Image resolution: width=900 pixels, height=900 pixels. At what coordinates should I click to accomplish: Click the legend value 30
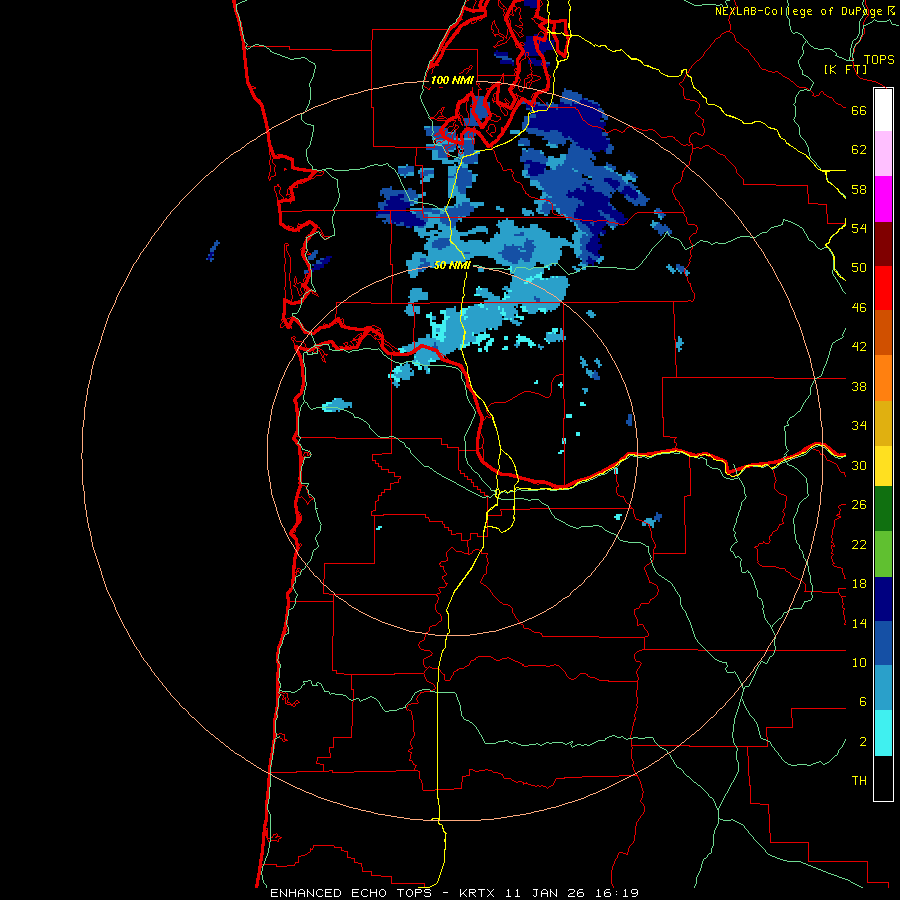point(859,465)
